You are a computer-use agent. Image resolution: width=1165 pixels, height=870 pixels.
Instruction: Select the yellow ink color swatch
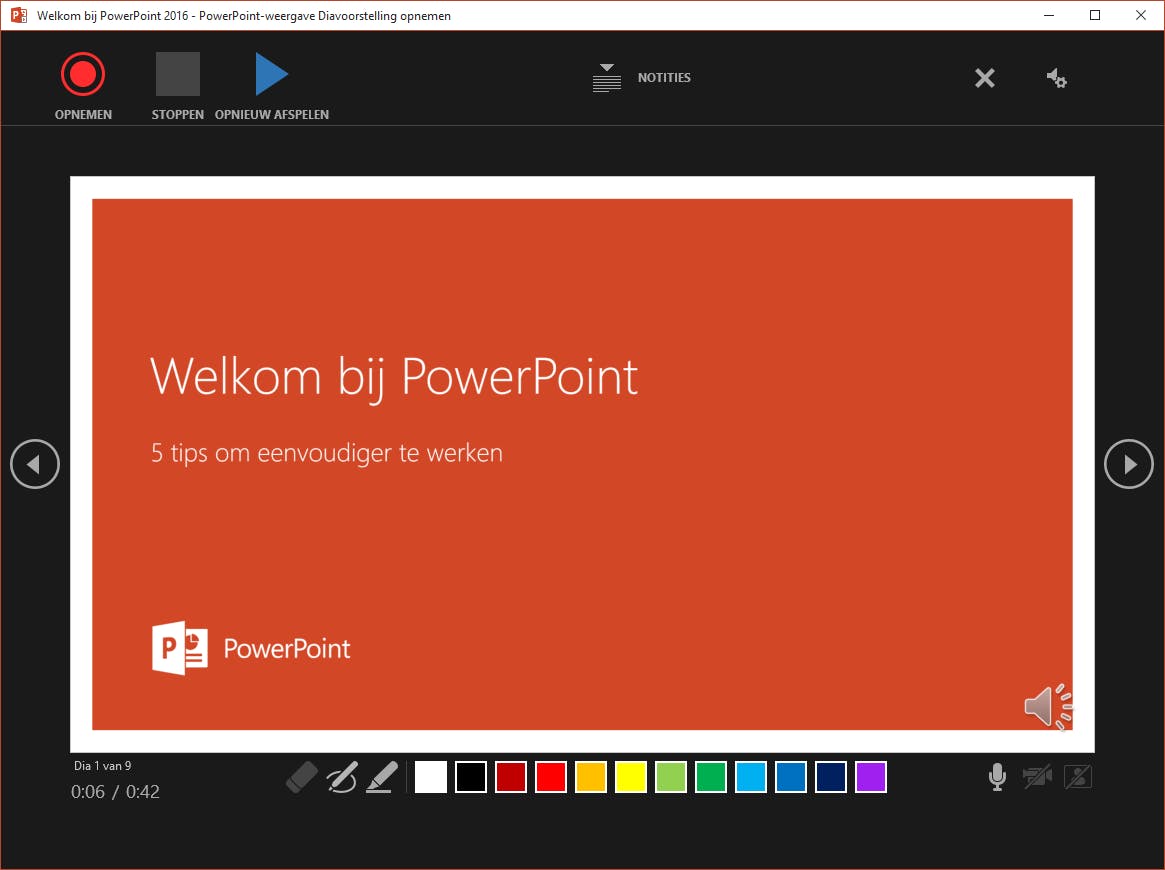point(631,777)
